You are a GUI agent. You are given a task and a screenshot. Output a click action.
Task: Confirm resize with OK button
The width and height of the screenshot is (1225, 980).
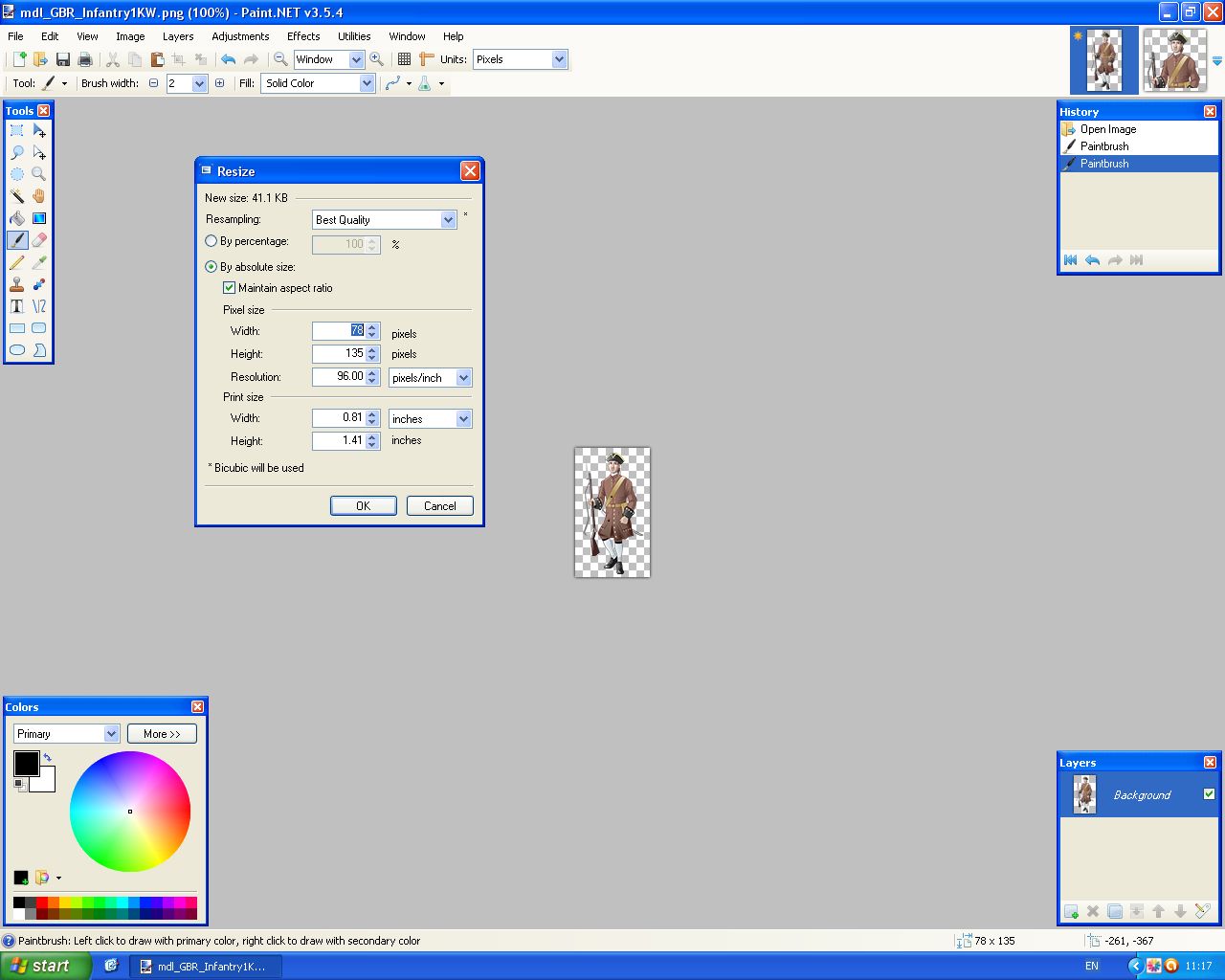[x=363, y=506]
